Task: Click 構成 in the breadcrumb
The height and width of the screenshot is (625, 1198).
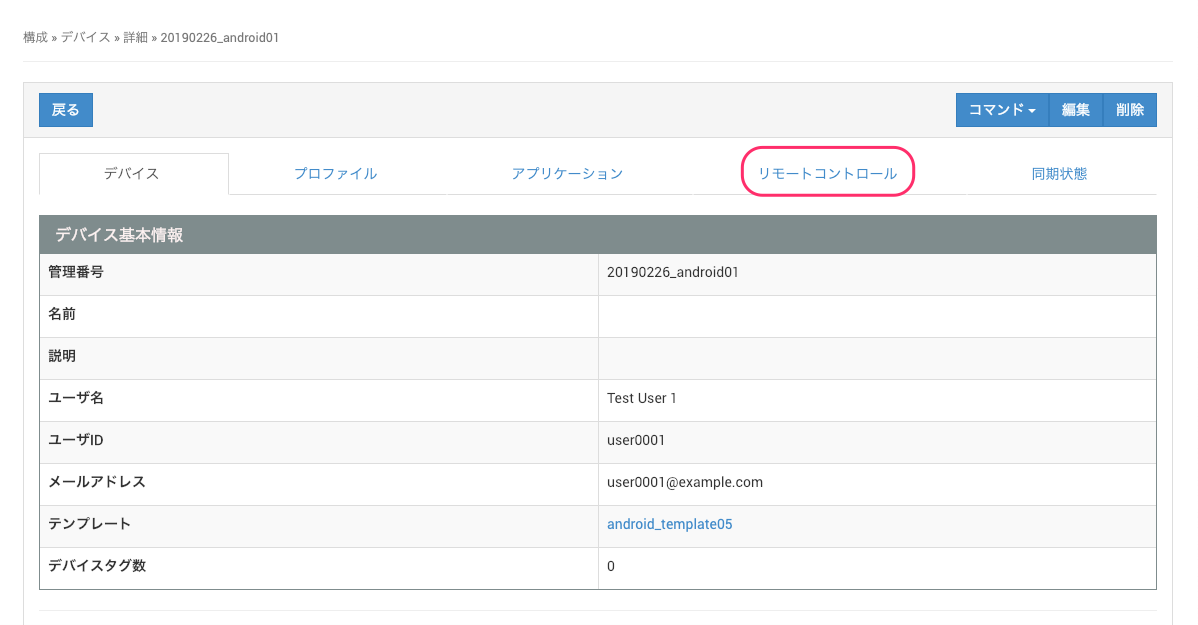Action: tap(35, 37)
